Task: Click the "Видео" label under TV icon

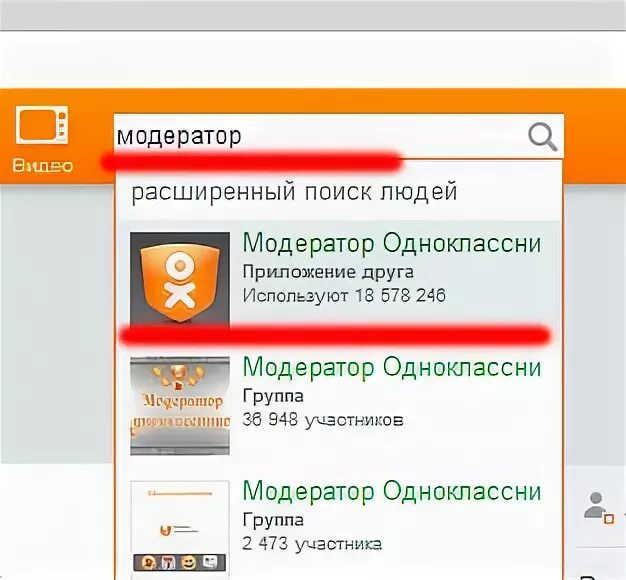Action: tap(42, 166)
